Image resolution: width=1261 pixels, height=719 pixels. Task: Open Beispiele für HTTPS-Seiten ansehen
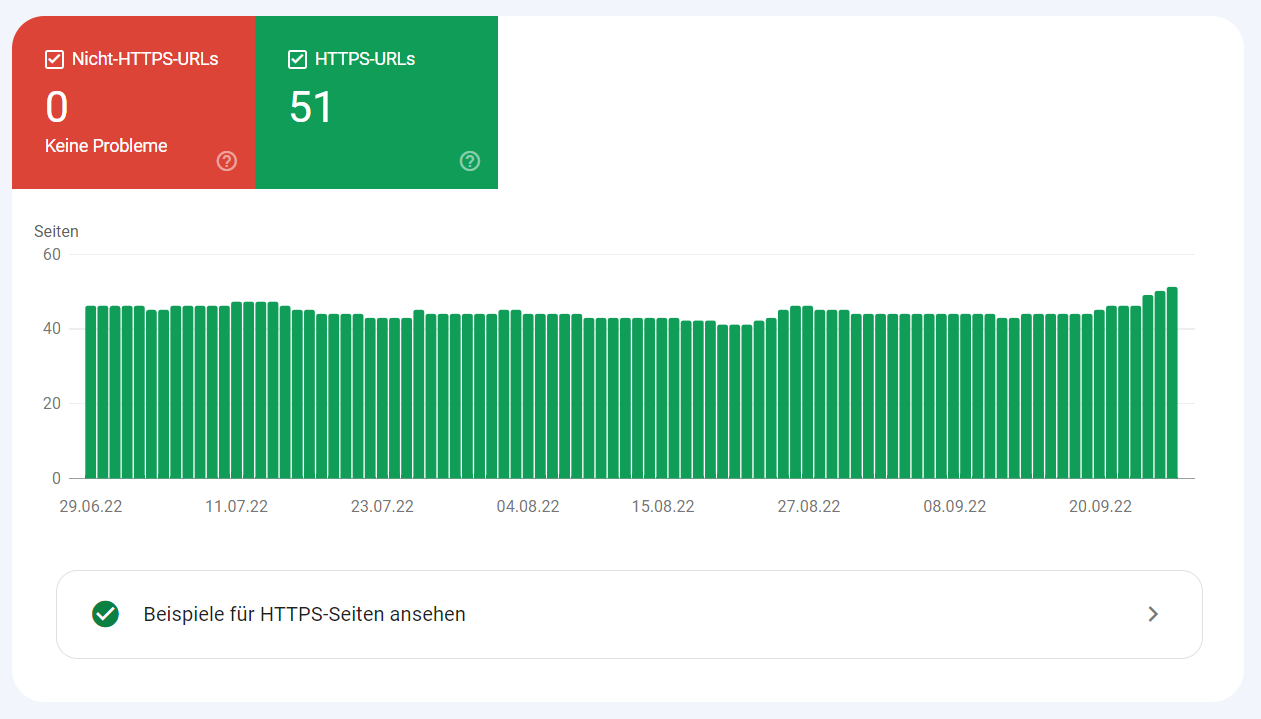point(306,614)
